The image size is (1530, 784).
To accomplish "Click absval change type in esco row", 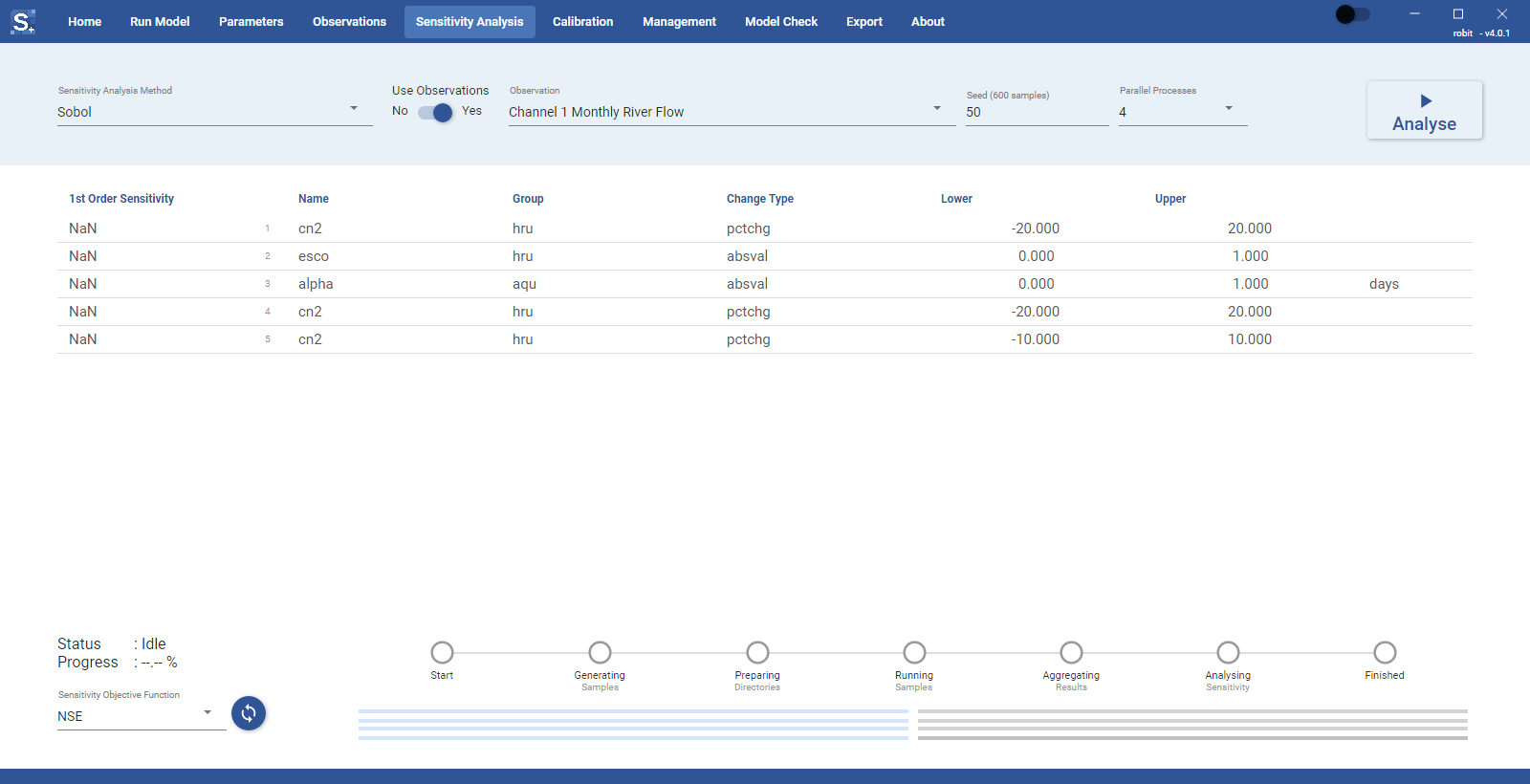I will click(747, 256).
